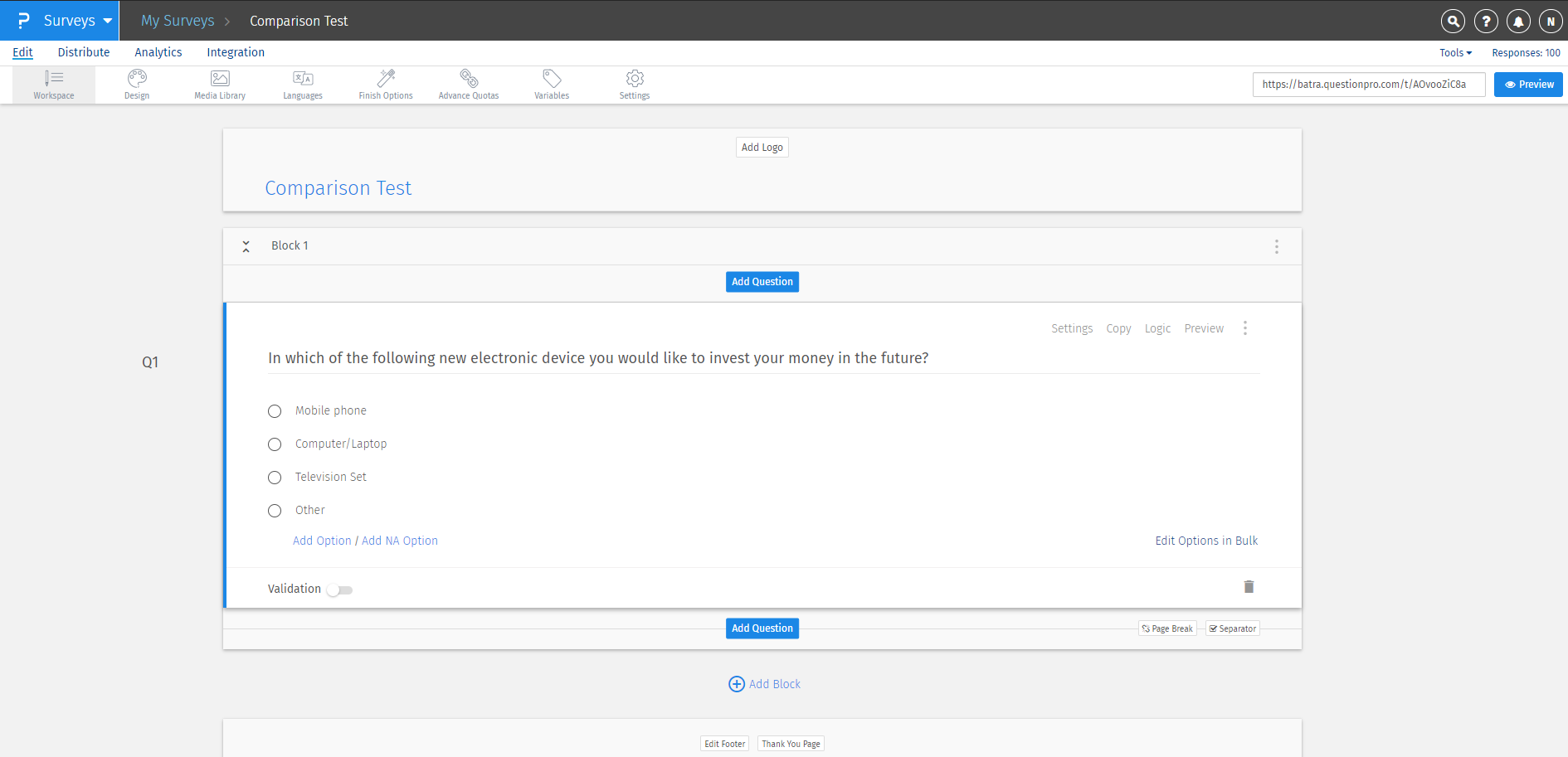Select the Mobile phone answer option
1568x757 pixels.
click(275, 410)
